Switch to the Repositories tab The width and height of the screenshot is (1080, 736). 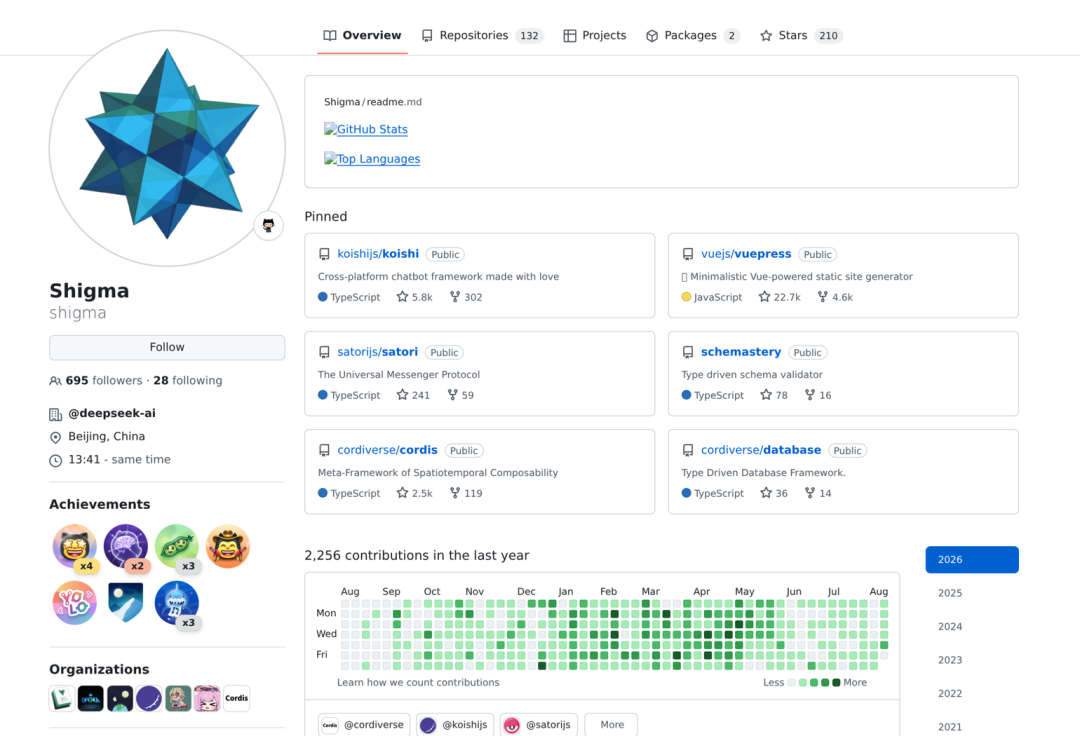[x=482, y=35]
